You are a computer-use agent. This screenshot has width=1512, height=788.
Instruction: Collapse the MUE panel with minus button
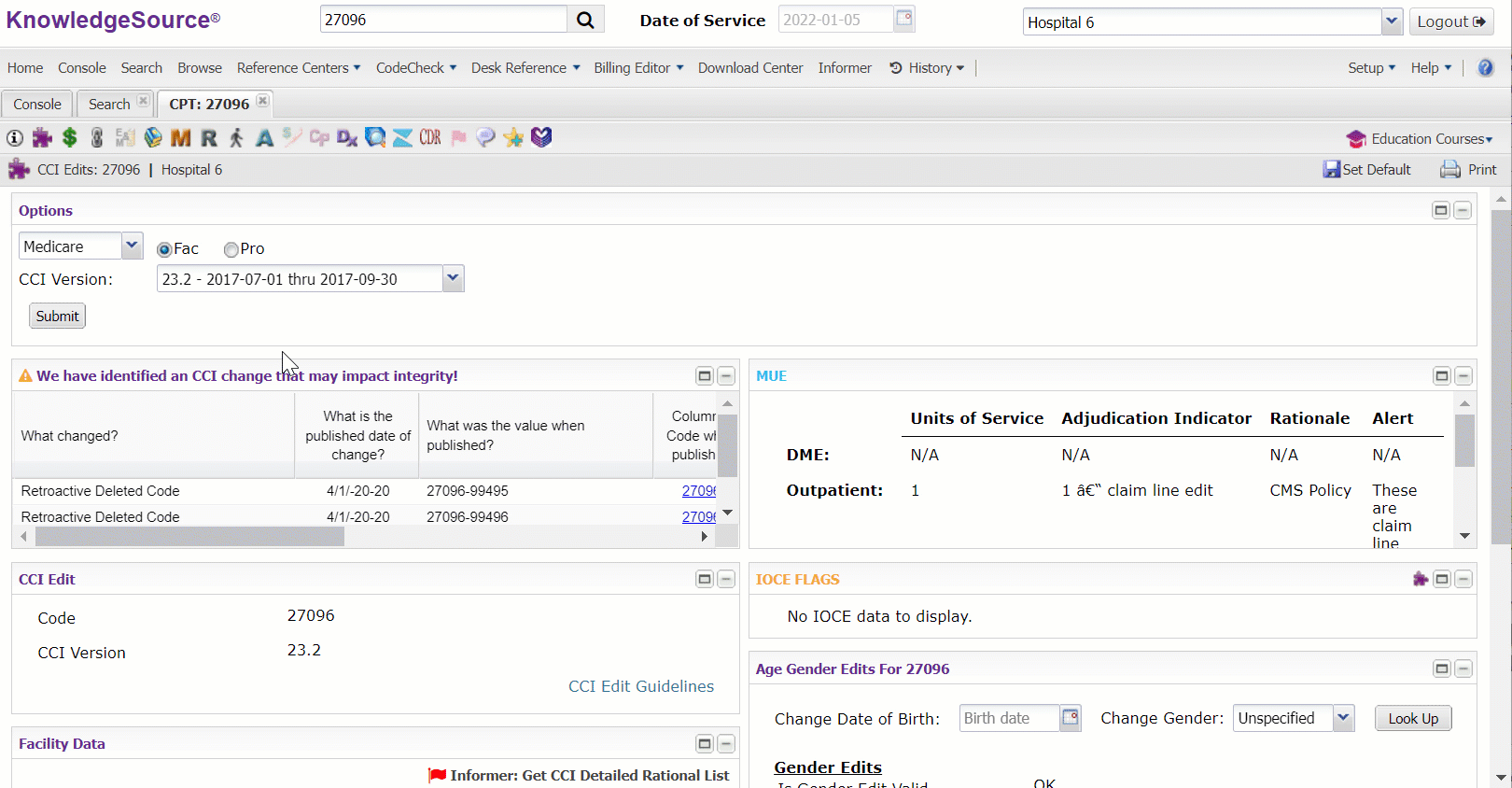click(x=1463, y=376)
